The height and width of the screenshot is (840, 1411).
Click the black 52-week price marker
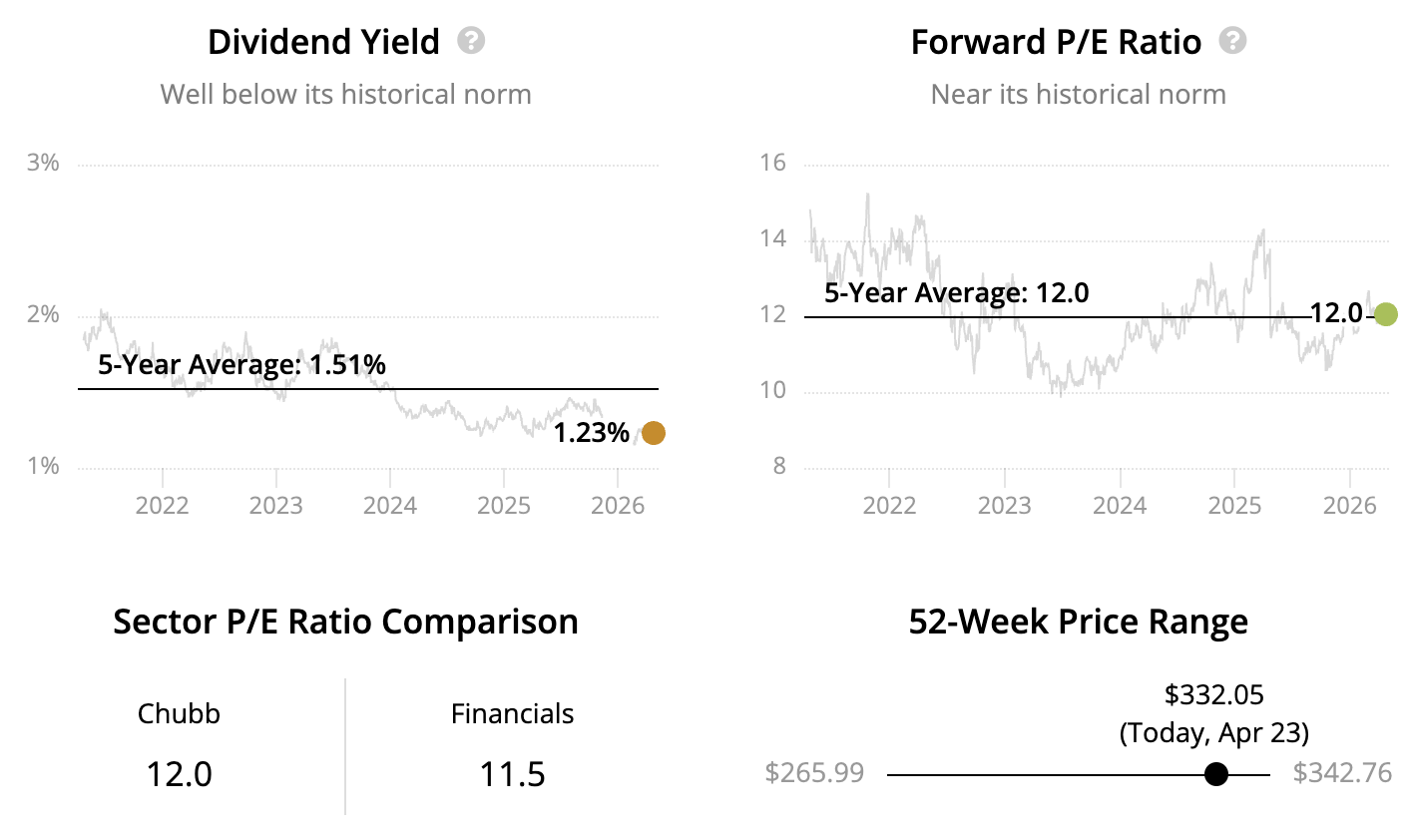coord(1215,774)
